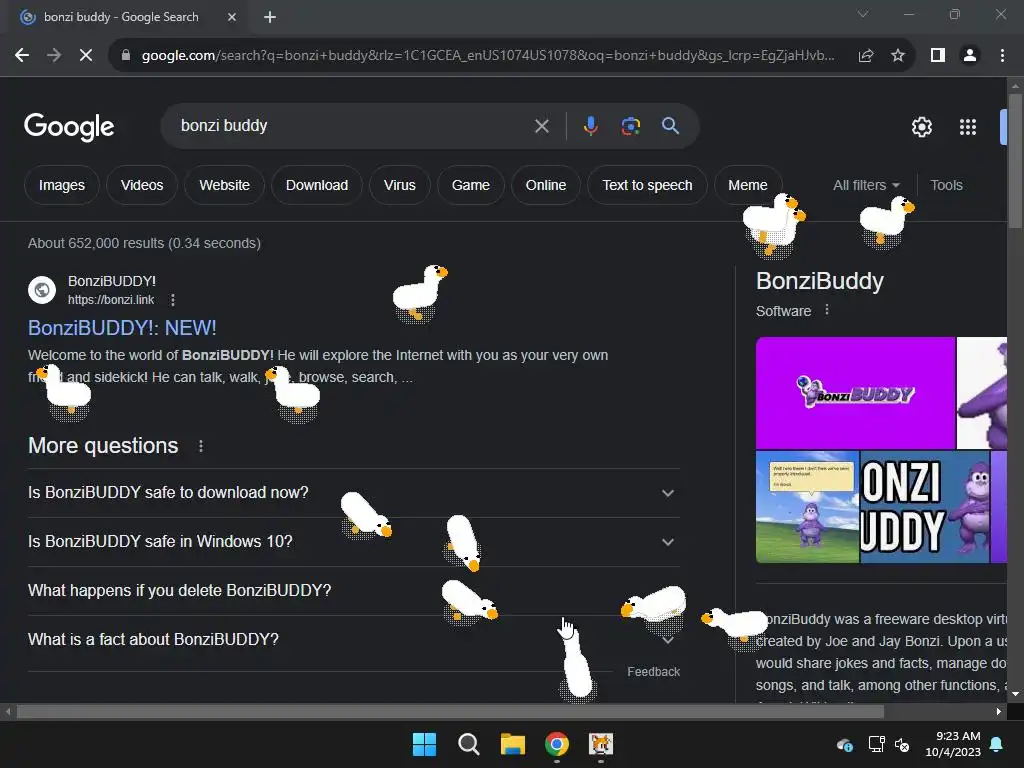Bookmark this page with star icon
Viewport: 1024px width, 768px height.
898,56
